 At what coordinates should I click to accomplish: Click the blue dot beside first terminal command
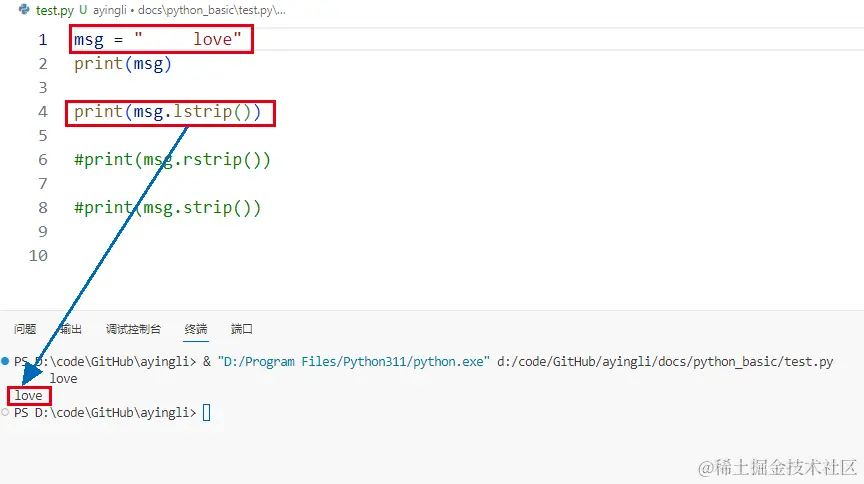click(x=5, y=362)
